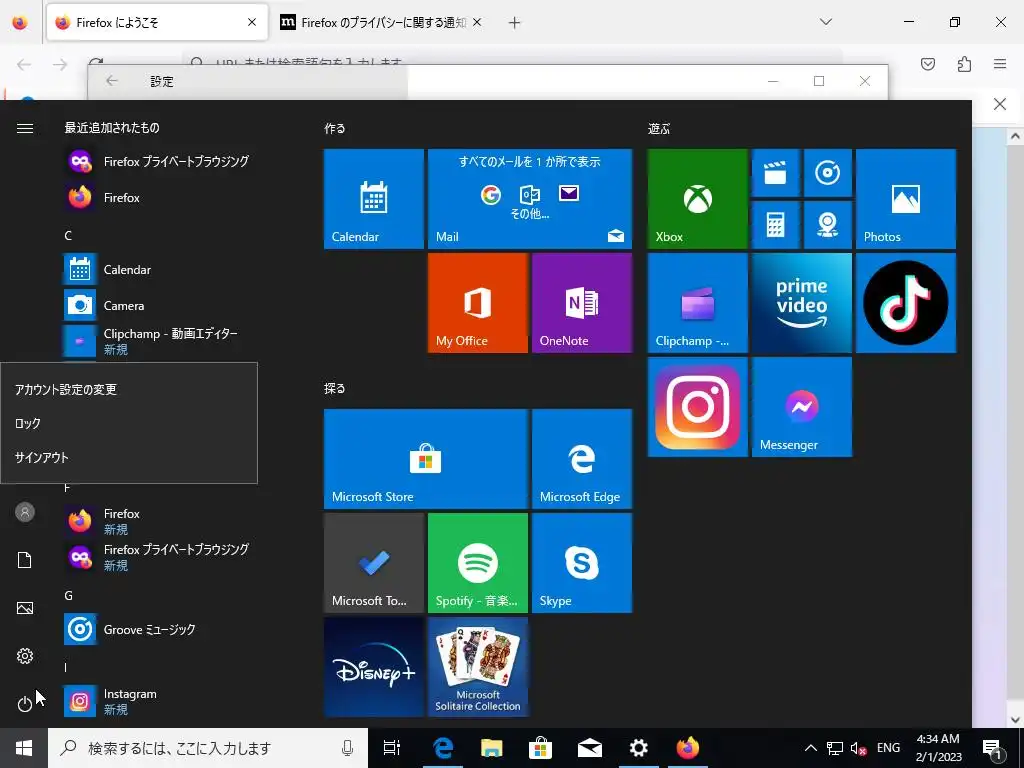Launch the Microsoft Edge tile
Screen dimensions: 1024x768
(x=582, y=458)
